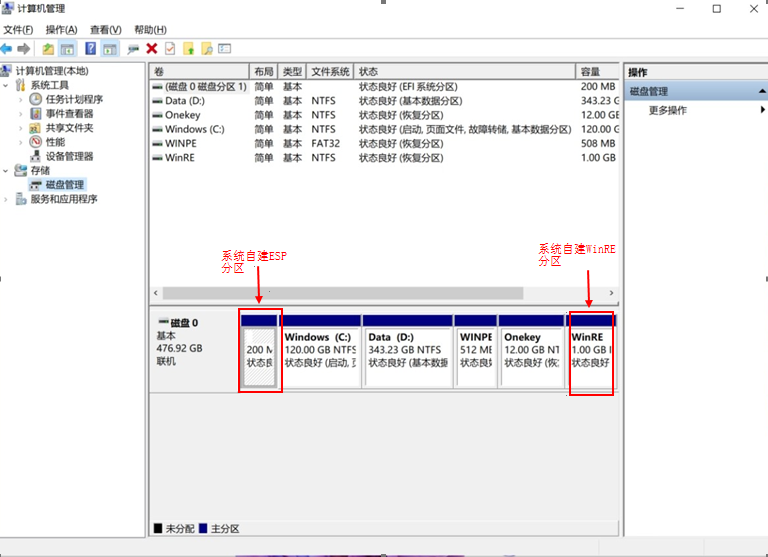Image resolution: width=768 pixels, height=557 pixels.
Task: Open 更多操作 in the actions pane
Action: coord(667,110)
